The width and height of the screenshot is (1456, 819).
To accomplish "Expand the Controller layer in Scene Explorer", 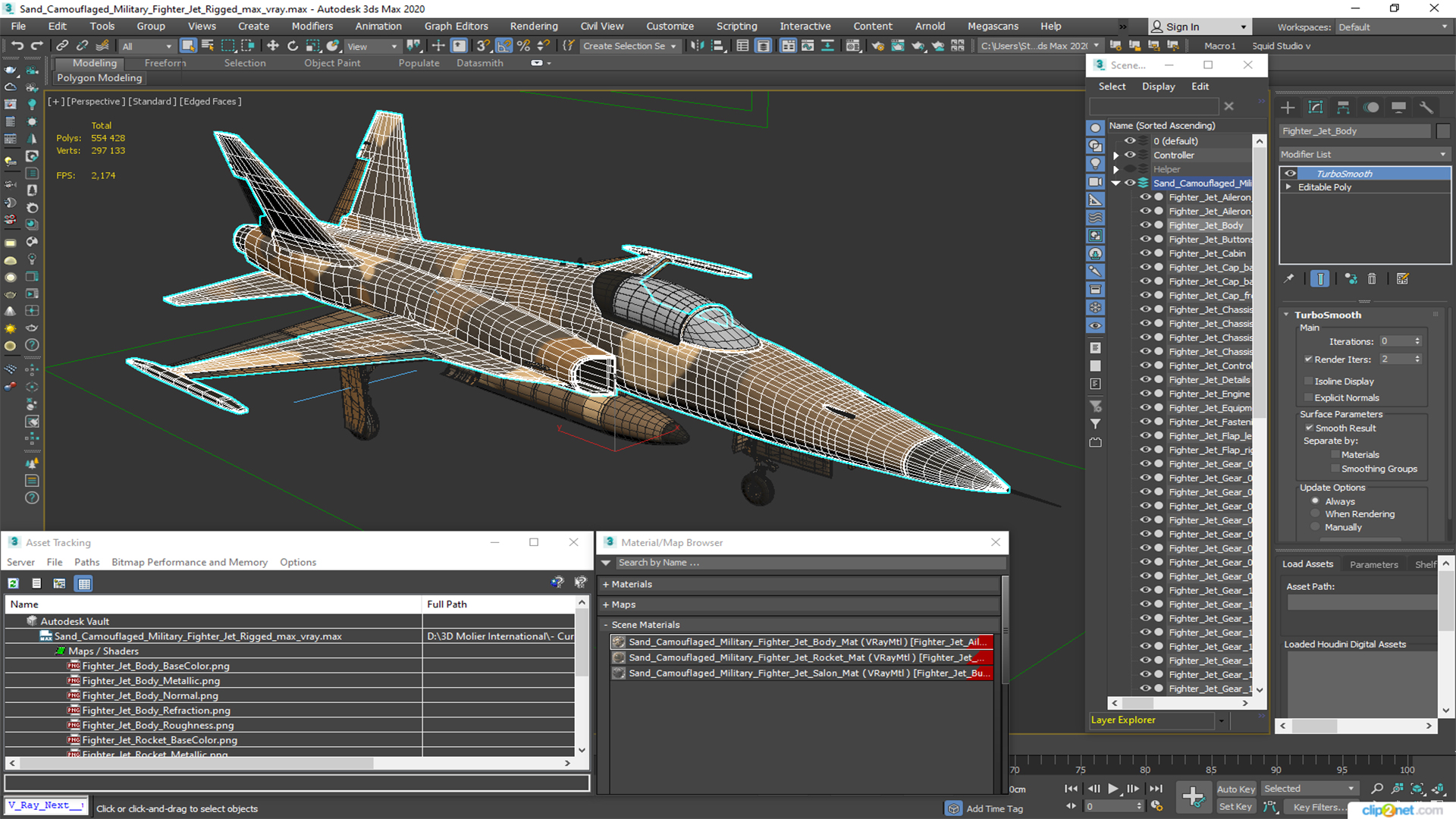I will (1116, 155).
